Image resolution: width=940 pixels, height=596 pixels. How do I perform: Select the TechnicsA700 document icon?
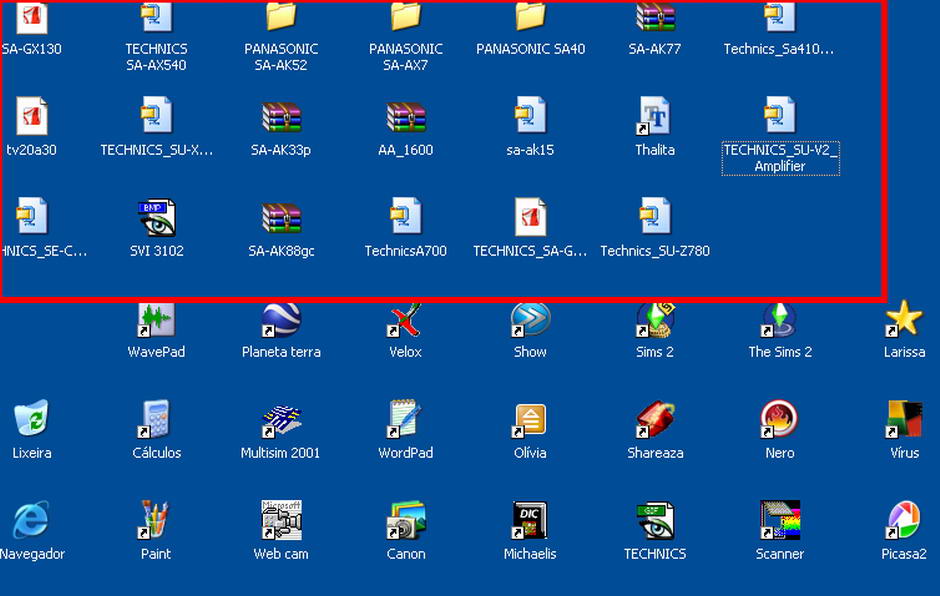tap(406, 215)
